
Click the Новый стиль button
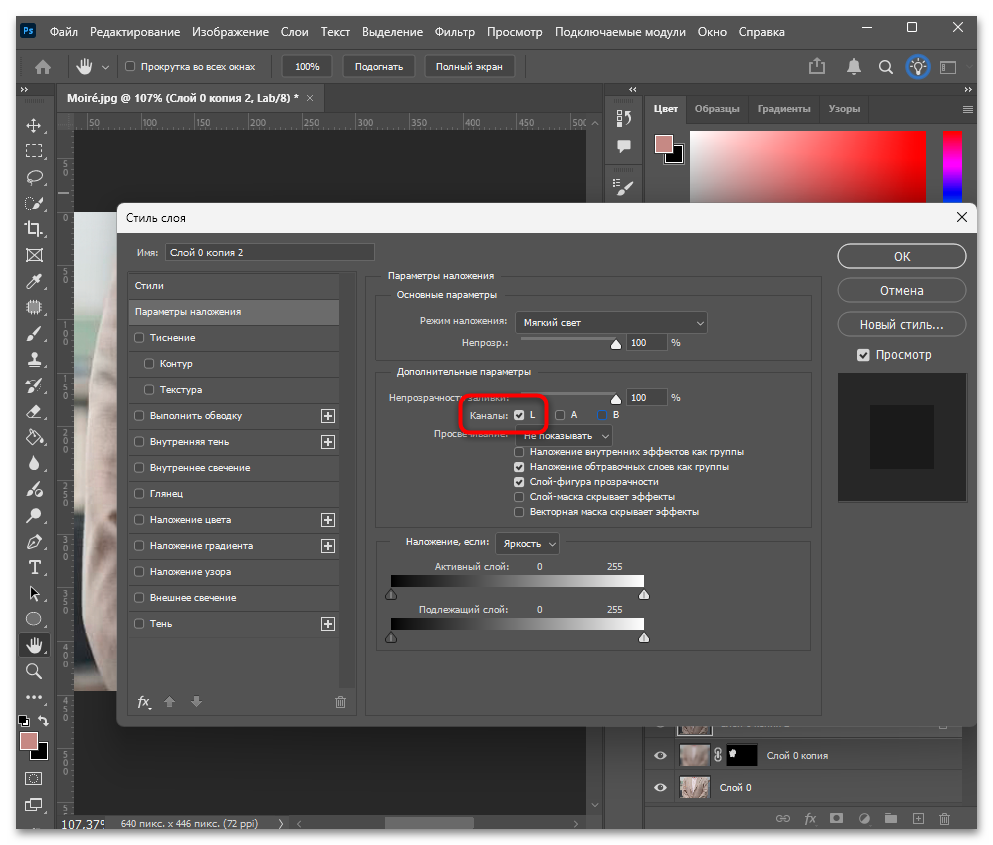tap(902, 325)
